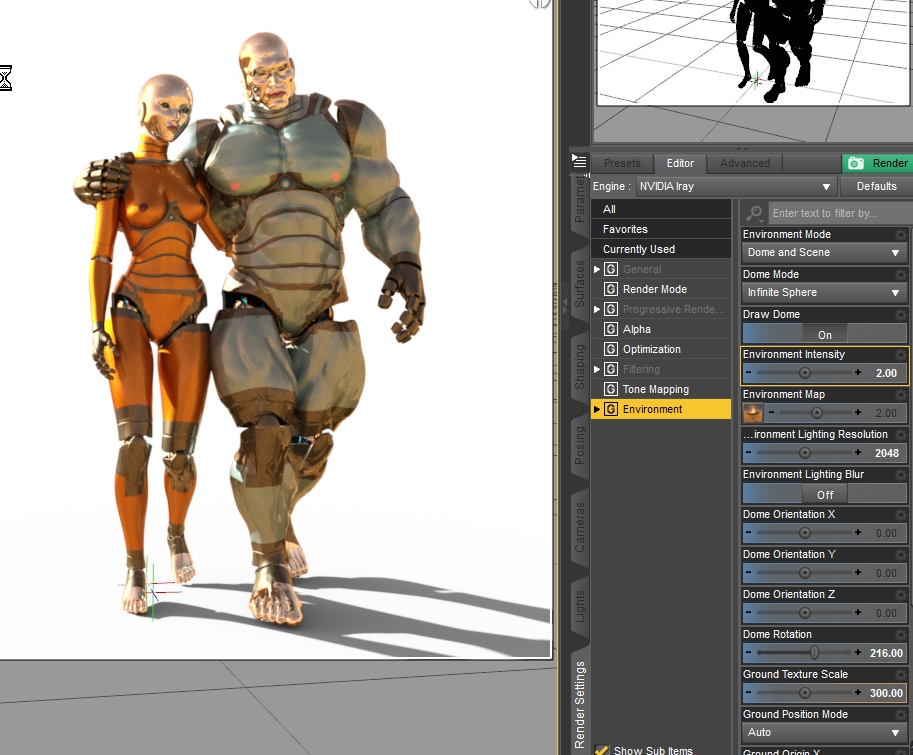Toggle Environment Lighting Blur switch
The image size is (913, 755).
click(825, 494)
